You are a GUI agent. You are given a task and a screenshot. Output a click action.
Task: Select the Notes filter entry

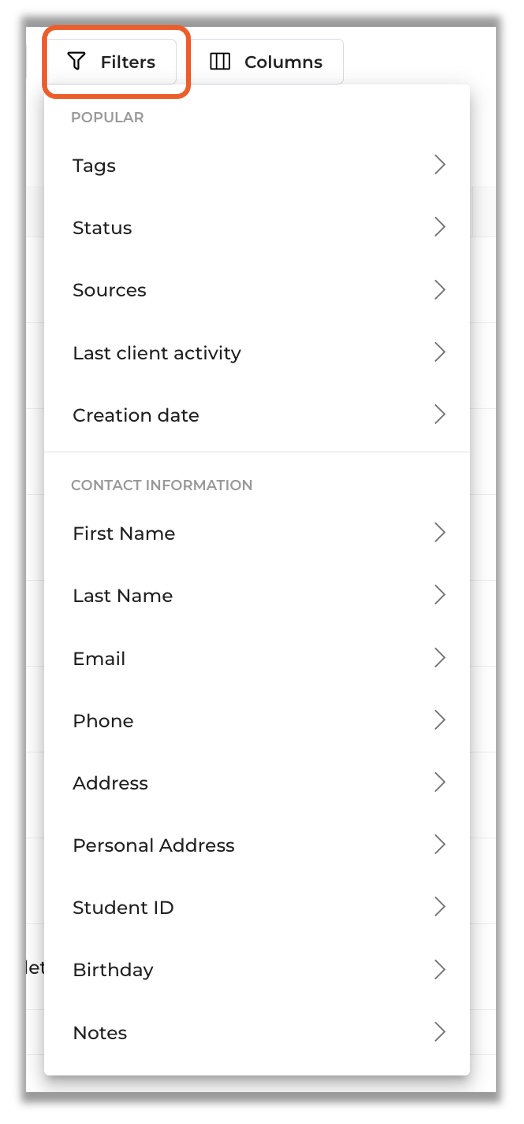point(257,1032)
